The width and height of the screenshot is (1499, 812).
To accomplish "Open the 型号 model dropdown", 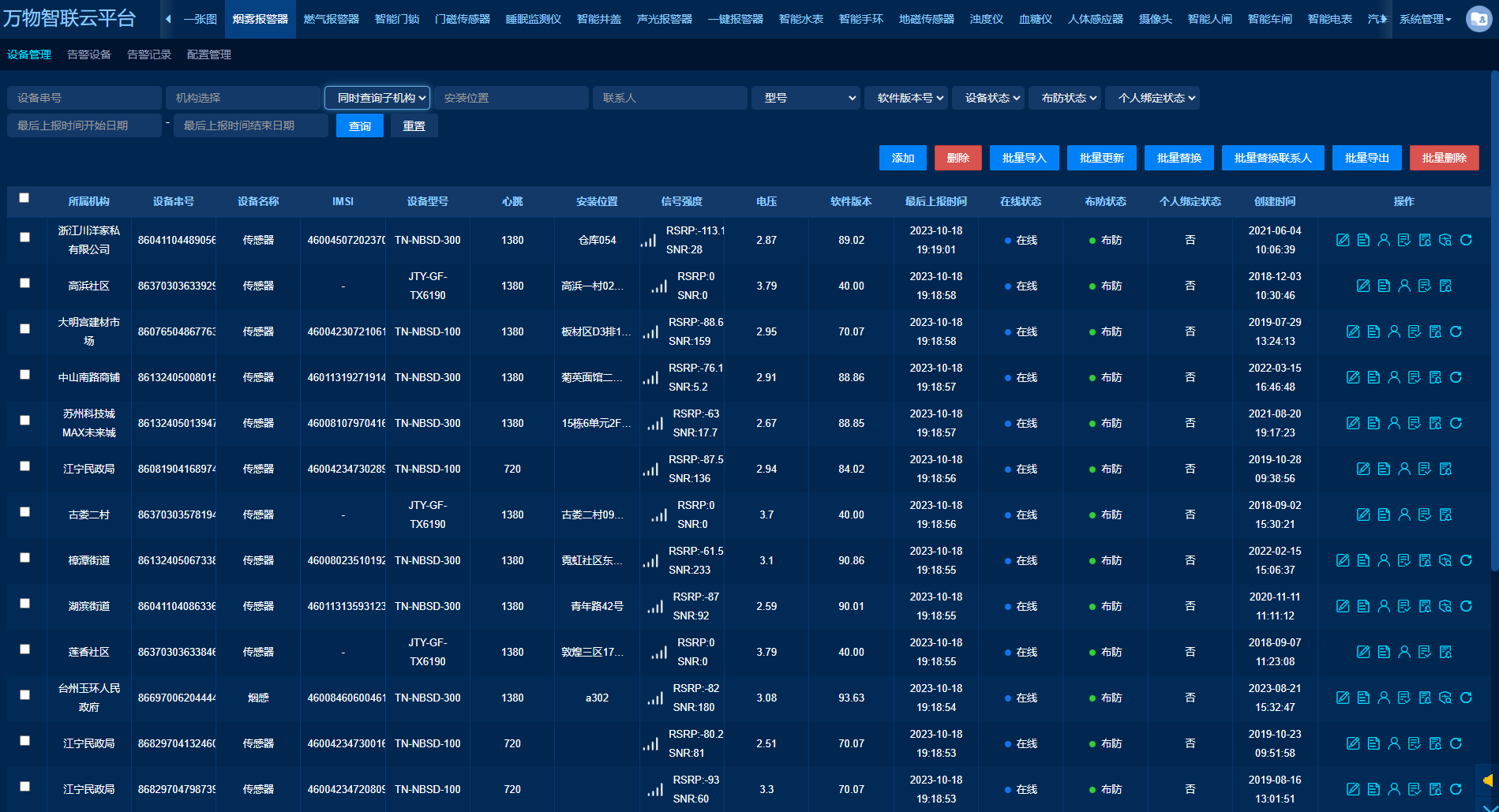I will click(x=805, y=98).
